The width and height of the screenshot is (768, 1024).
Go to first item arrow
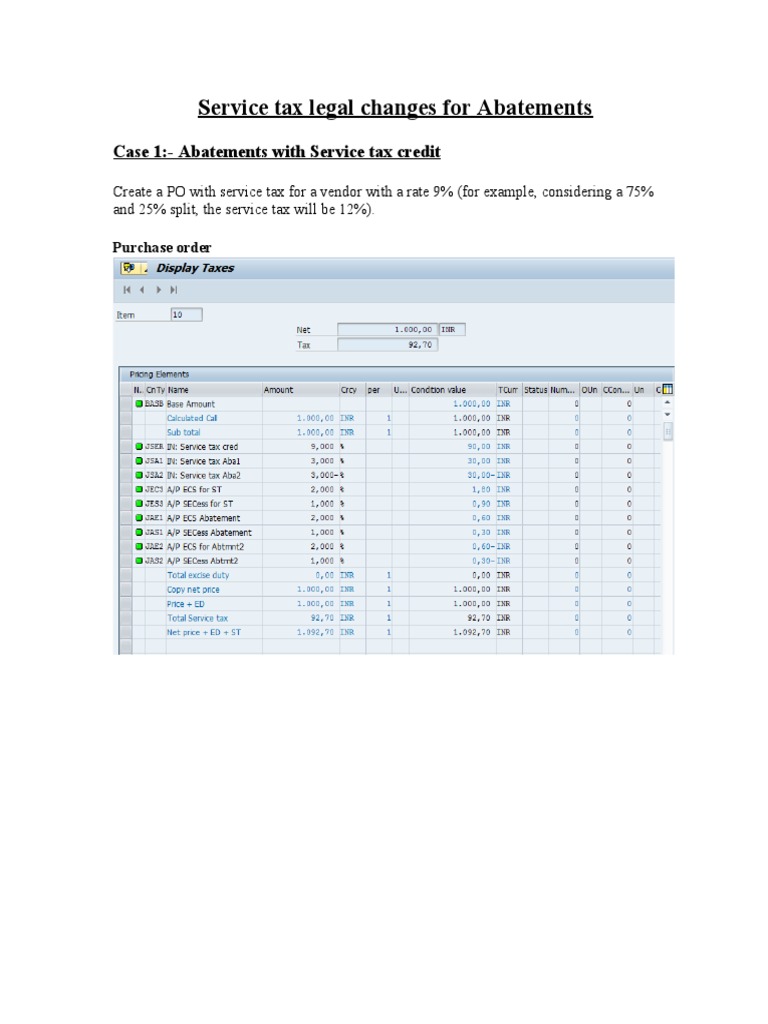pyautogui.click(x=127, y=290)
